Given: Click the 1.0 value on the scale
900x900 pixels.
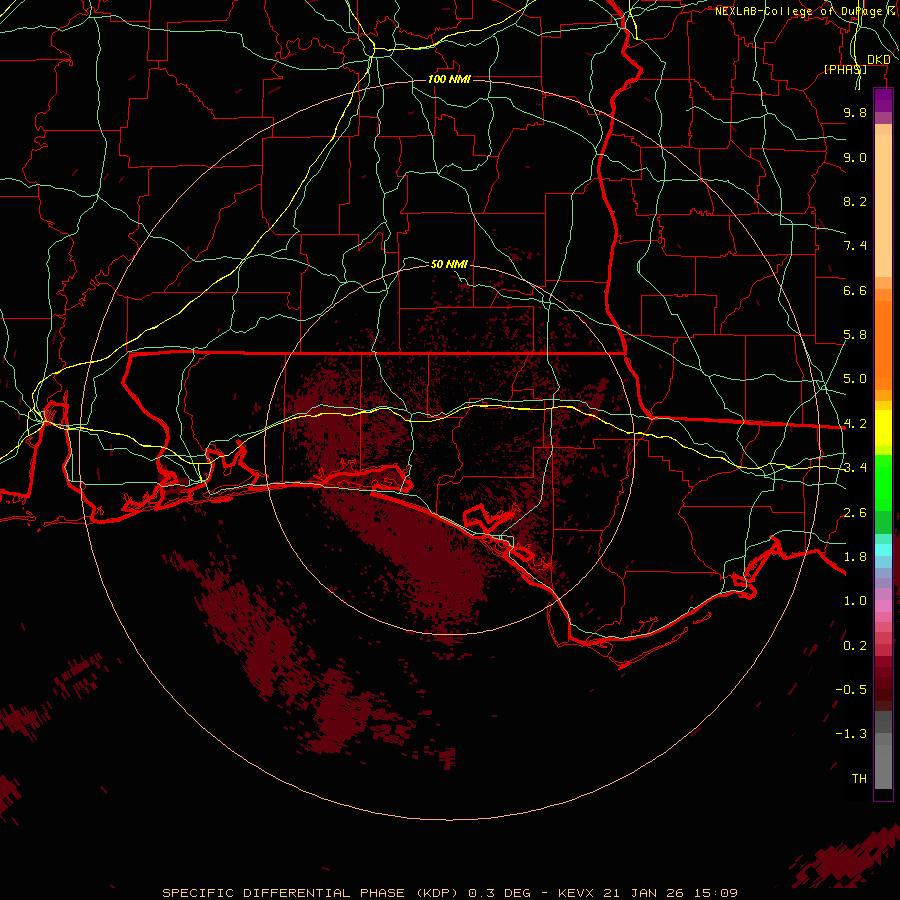Looking at the screenshot, I should point(855,601).
